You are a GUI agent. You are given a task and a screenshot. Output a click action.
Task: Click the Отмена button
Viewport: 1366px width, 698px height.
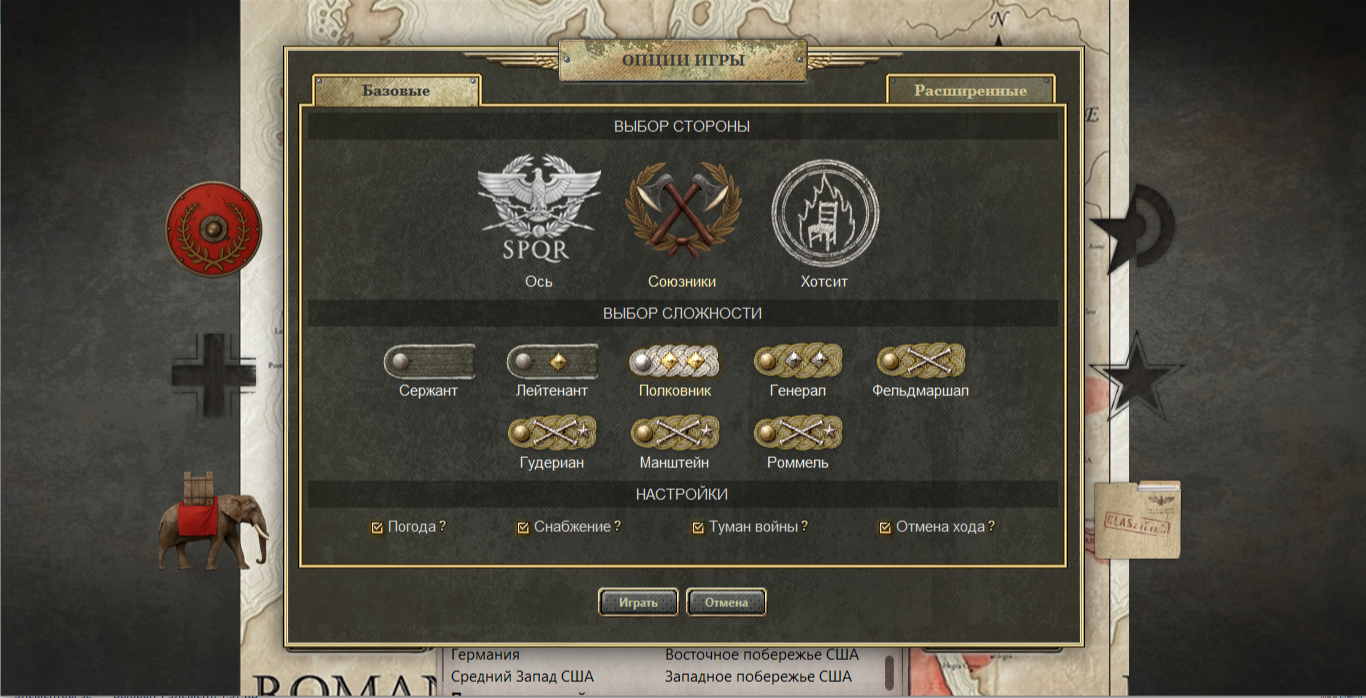pos(726,603)
